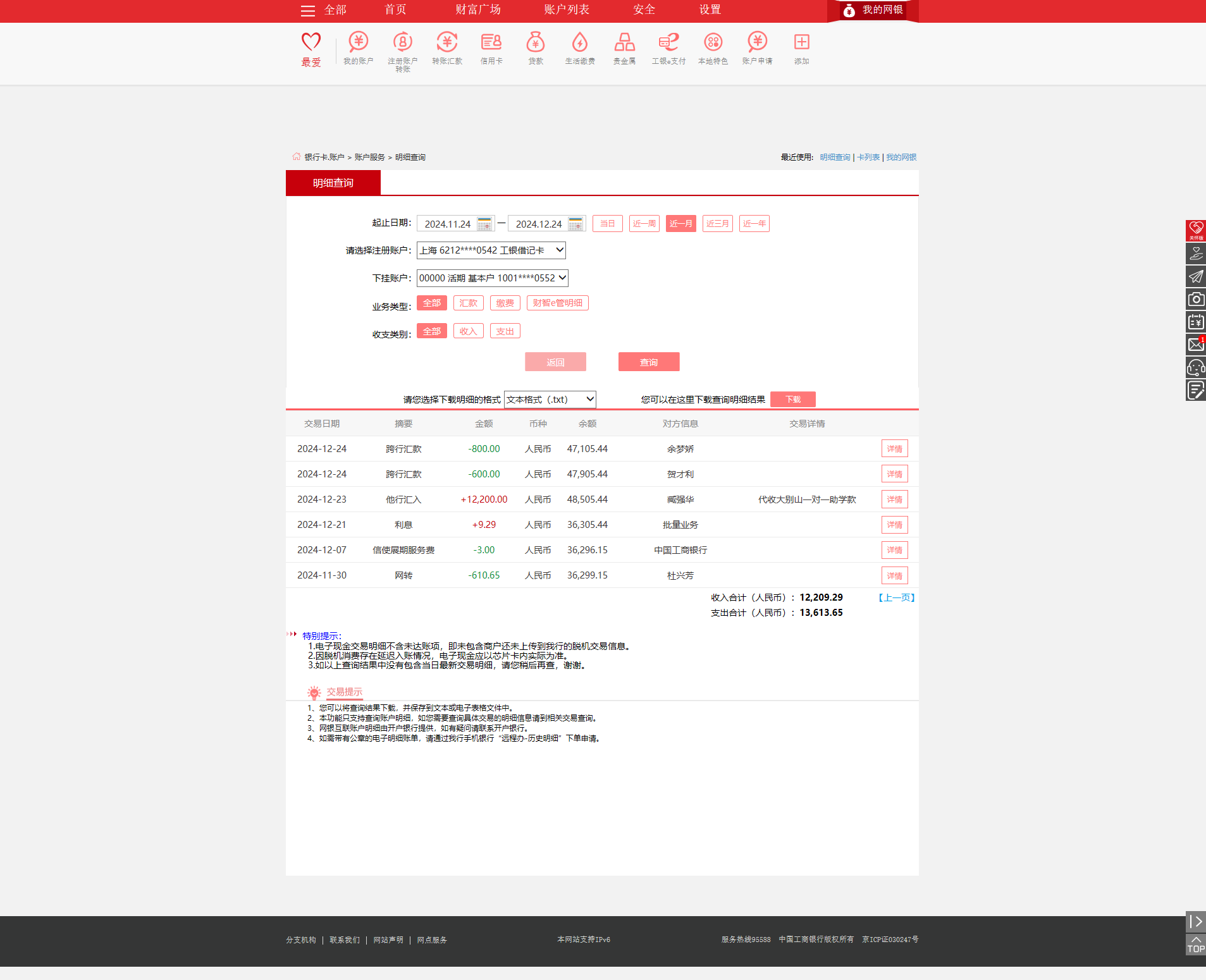1206x980 pixels.
Task: Open recent 卡列表 link
Action: pyautogui.click(x=868, y=157)
